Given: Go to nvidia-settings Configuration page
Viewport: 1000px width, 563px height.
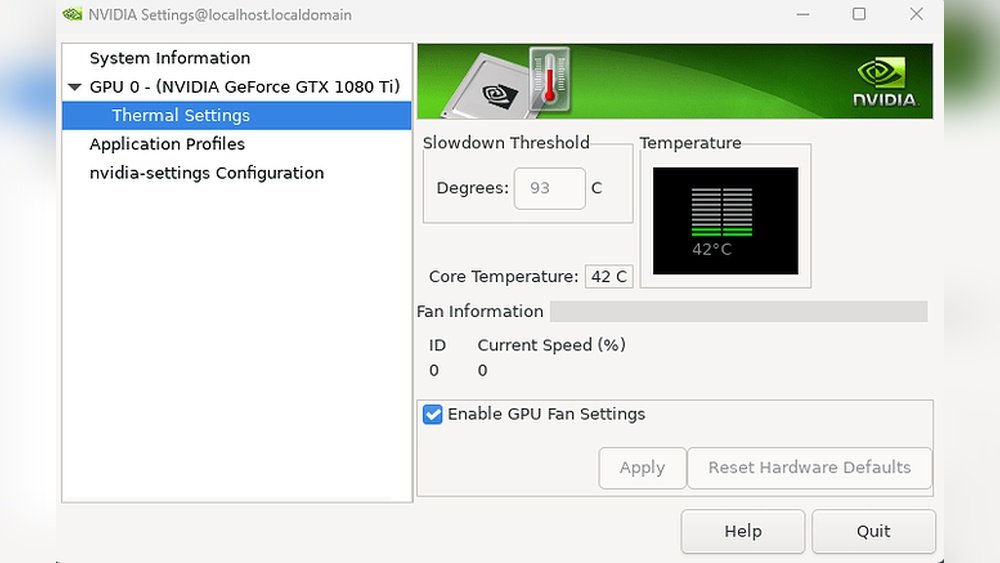Looking at the screenshot, I should coord(206,173).
